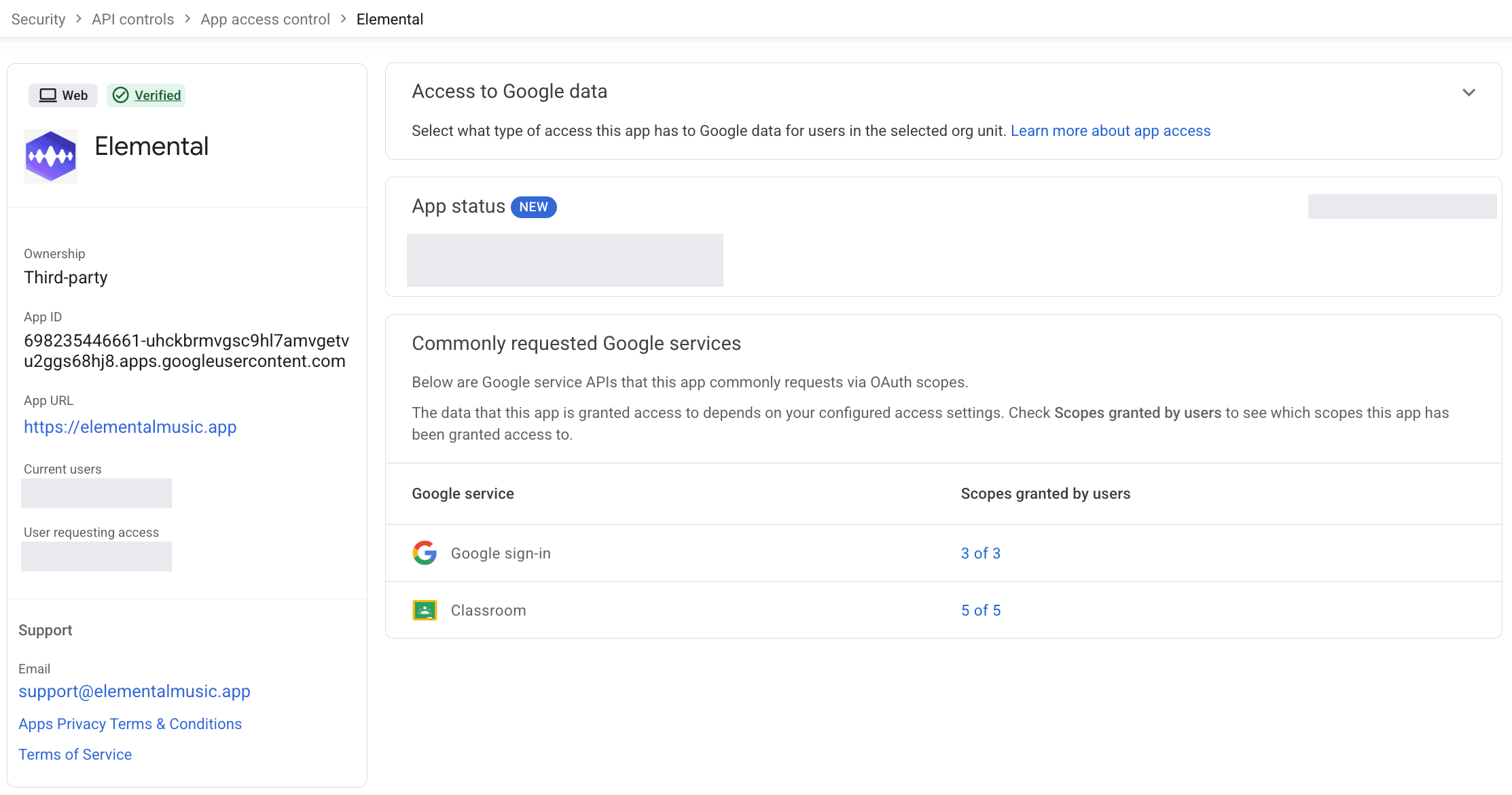View 3 of 3 sign-in scopes
Screen dimensions: 1512x795
tap(981, 553)
